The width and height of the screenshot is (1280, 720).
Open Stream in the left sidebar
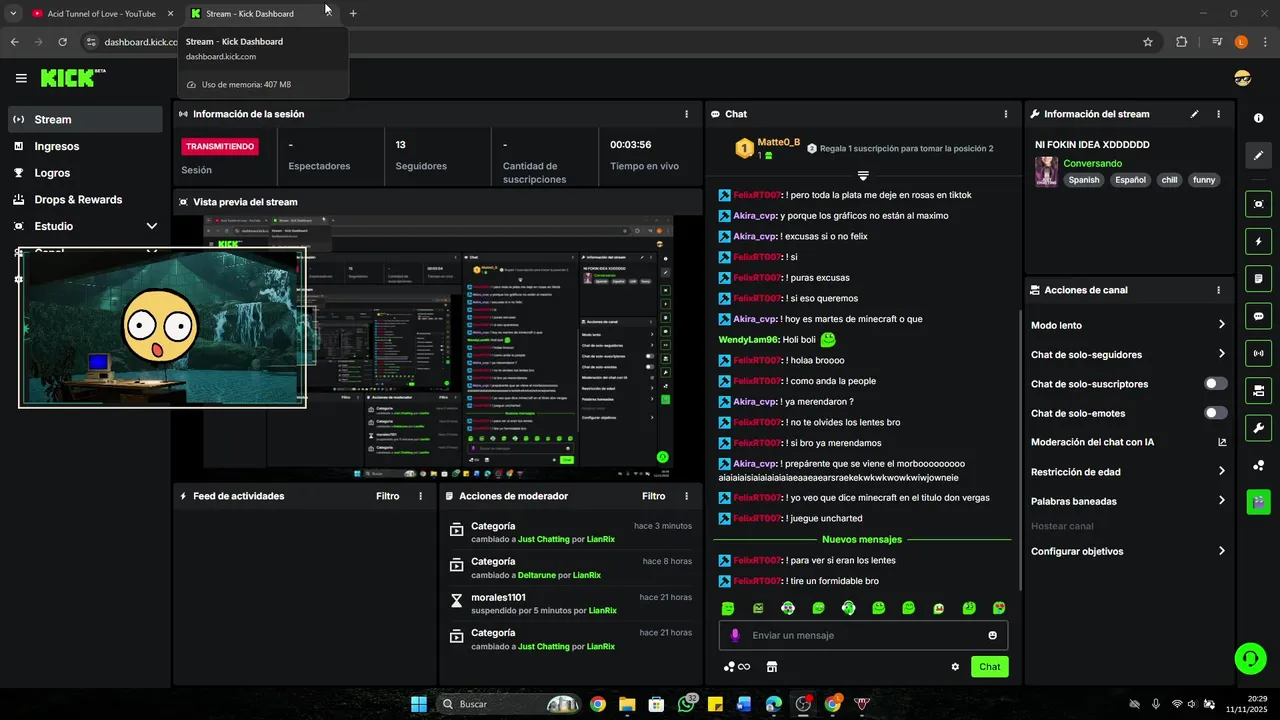(x=85, y=119)
